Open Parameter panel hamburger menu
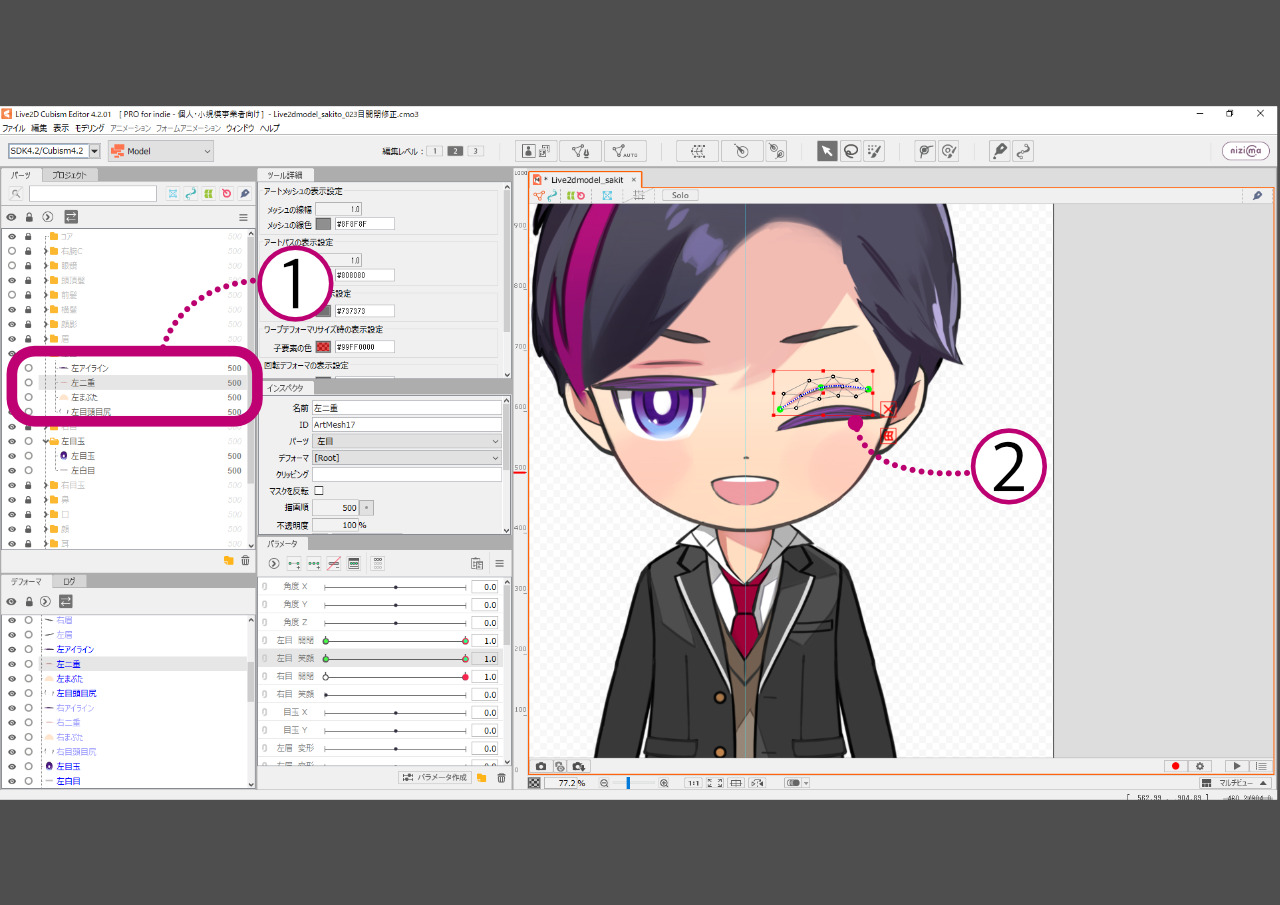 tap(499, 564)
